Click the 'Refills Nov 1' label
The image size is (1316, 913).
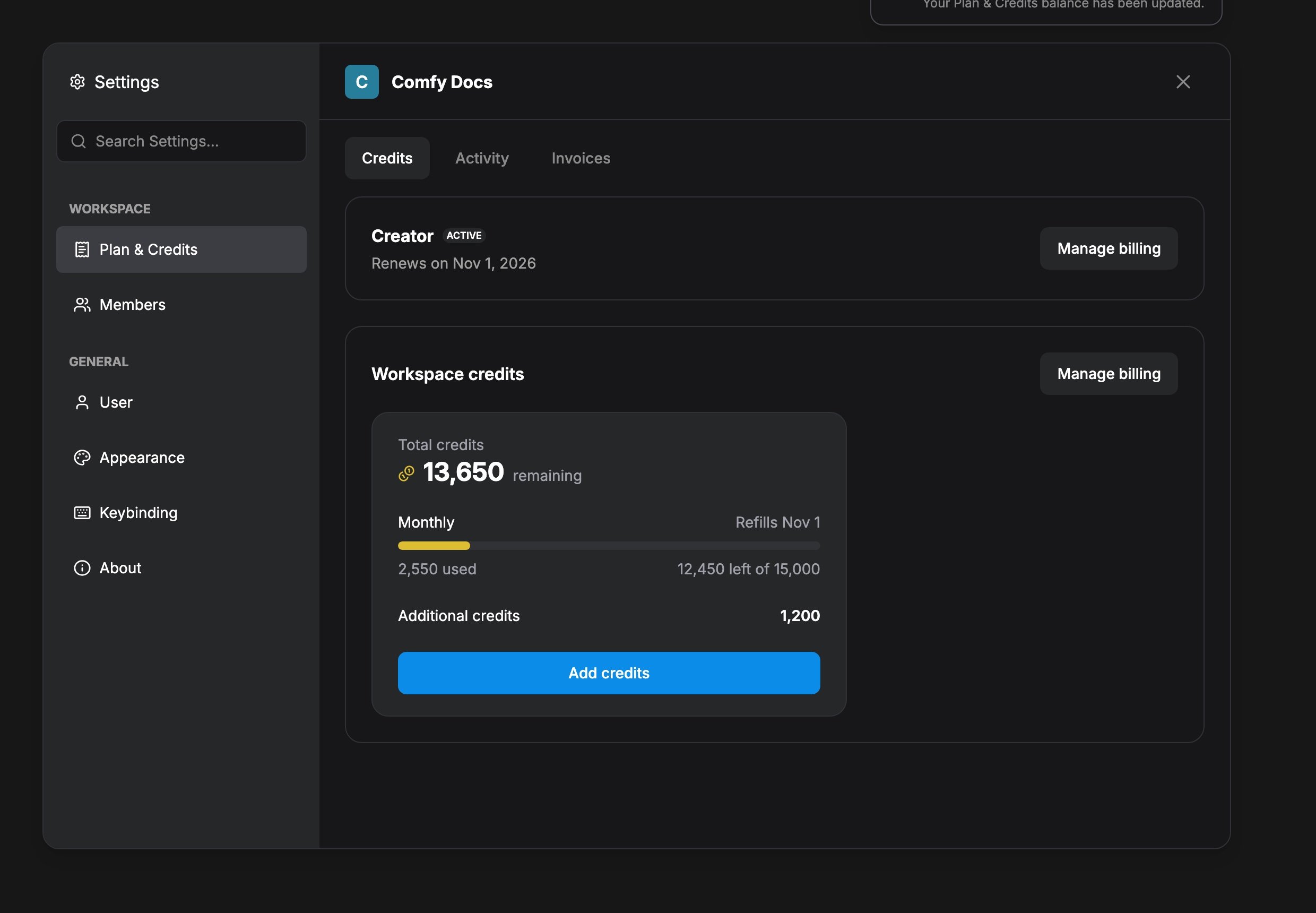coord(777,522)
